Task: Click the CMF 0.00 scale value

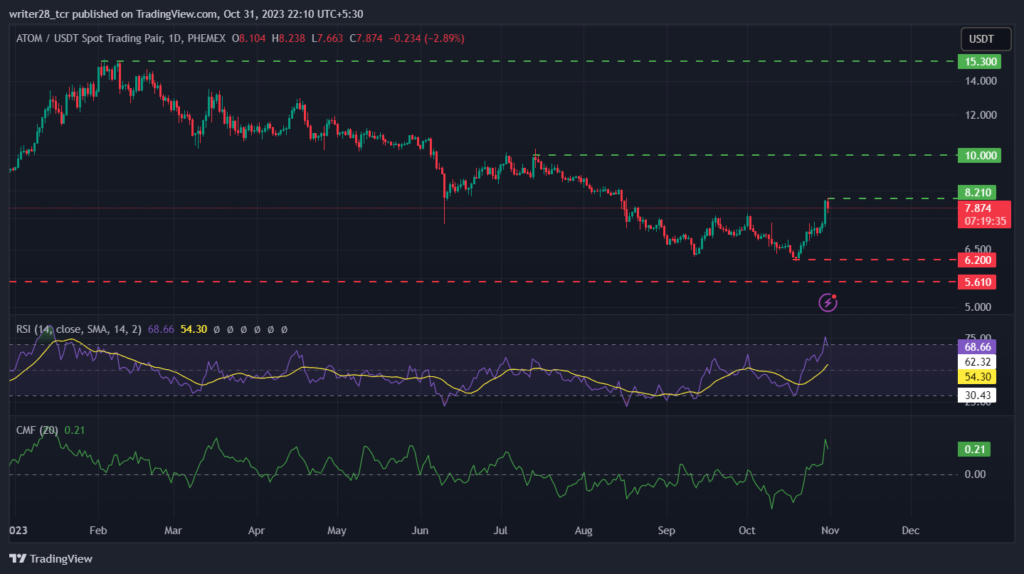Action: 975,474
